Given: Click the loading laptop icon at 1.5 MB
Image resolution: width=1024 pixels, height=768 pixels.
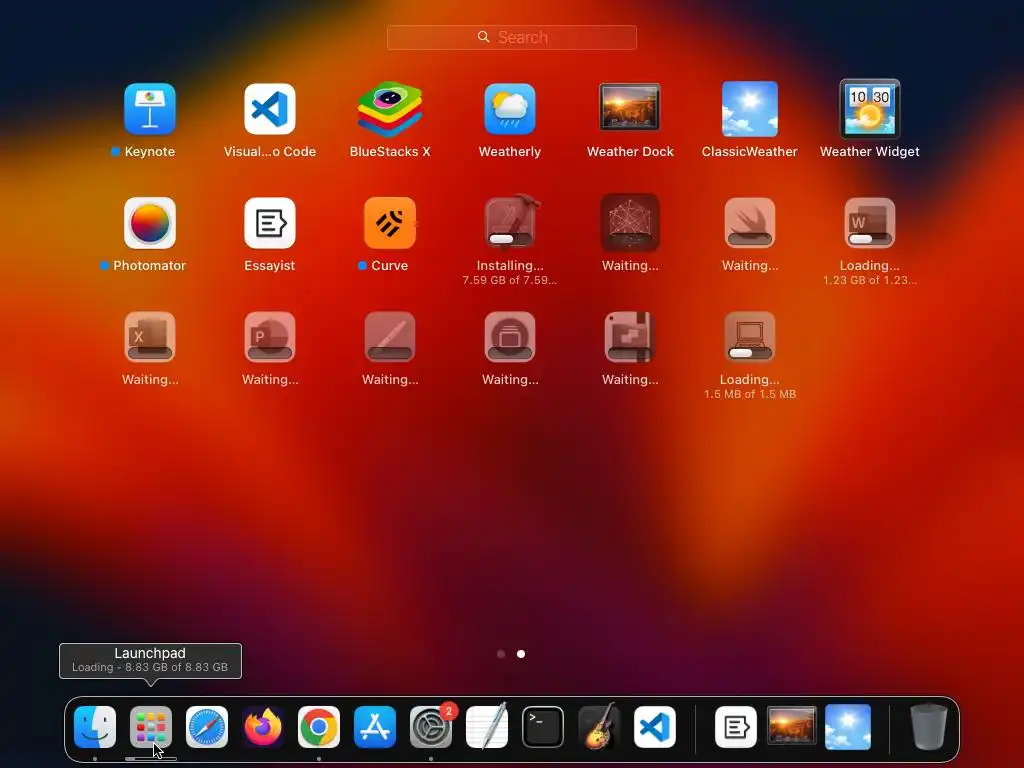Looking at the screenshot, I should 750,337.
